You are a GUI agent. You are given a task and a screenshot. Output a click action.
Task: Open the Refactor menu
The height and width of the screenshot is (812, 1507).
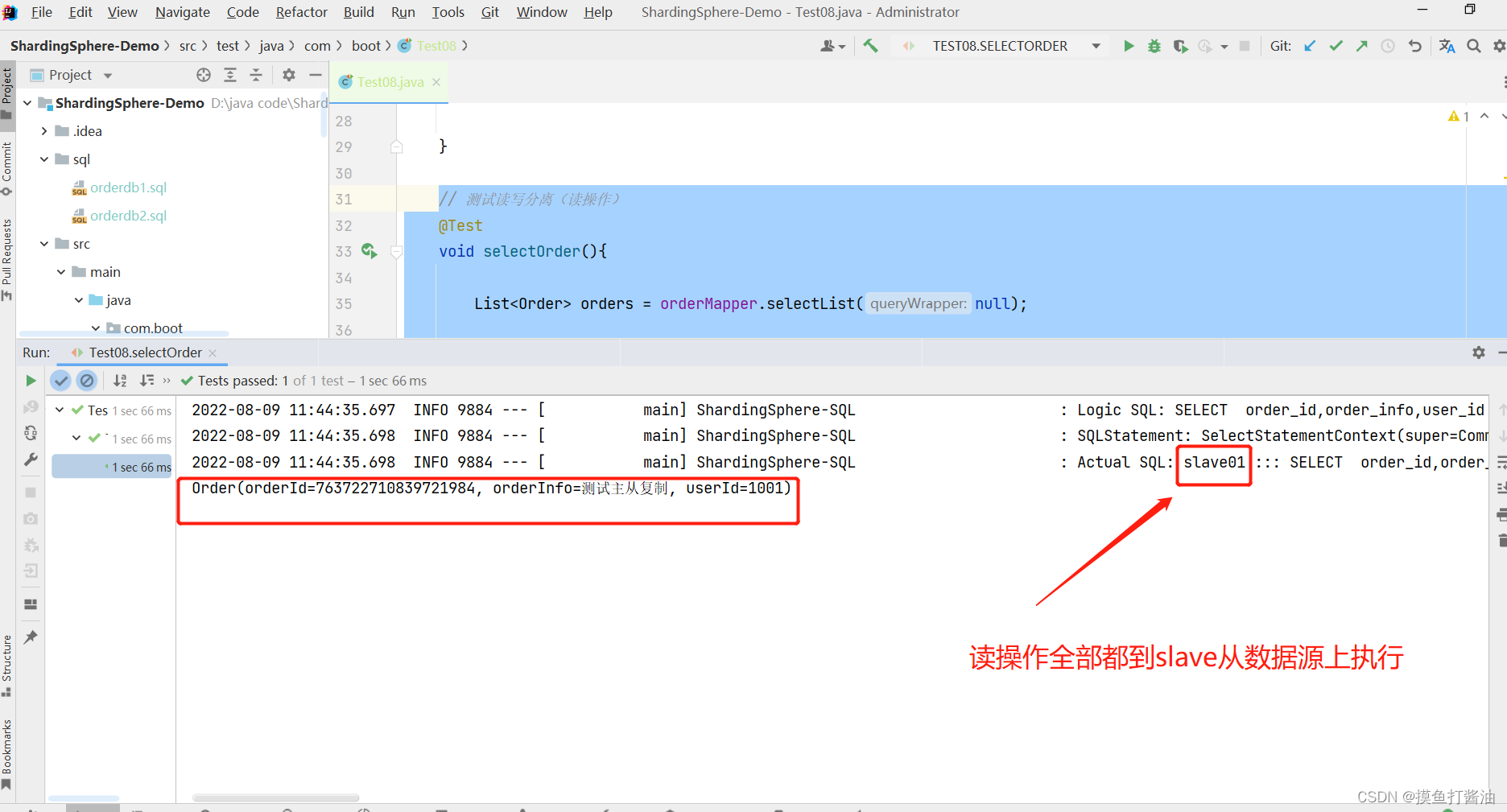[x=301, y=12]
